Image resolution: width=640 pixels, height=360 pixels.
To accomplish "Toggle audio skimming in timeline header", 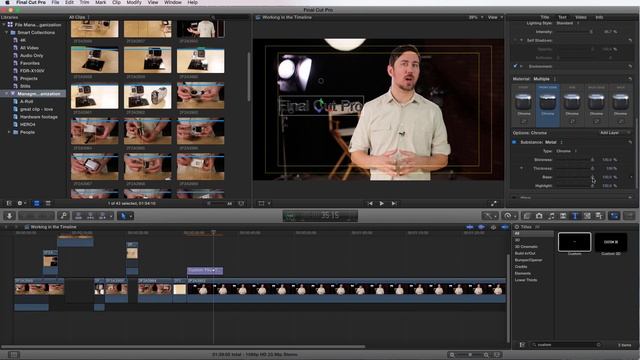I will point(482,227).
